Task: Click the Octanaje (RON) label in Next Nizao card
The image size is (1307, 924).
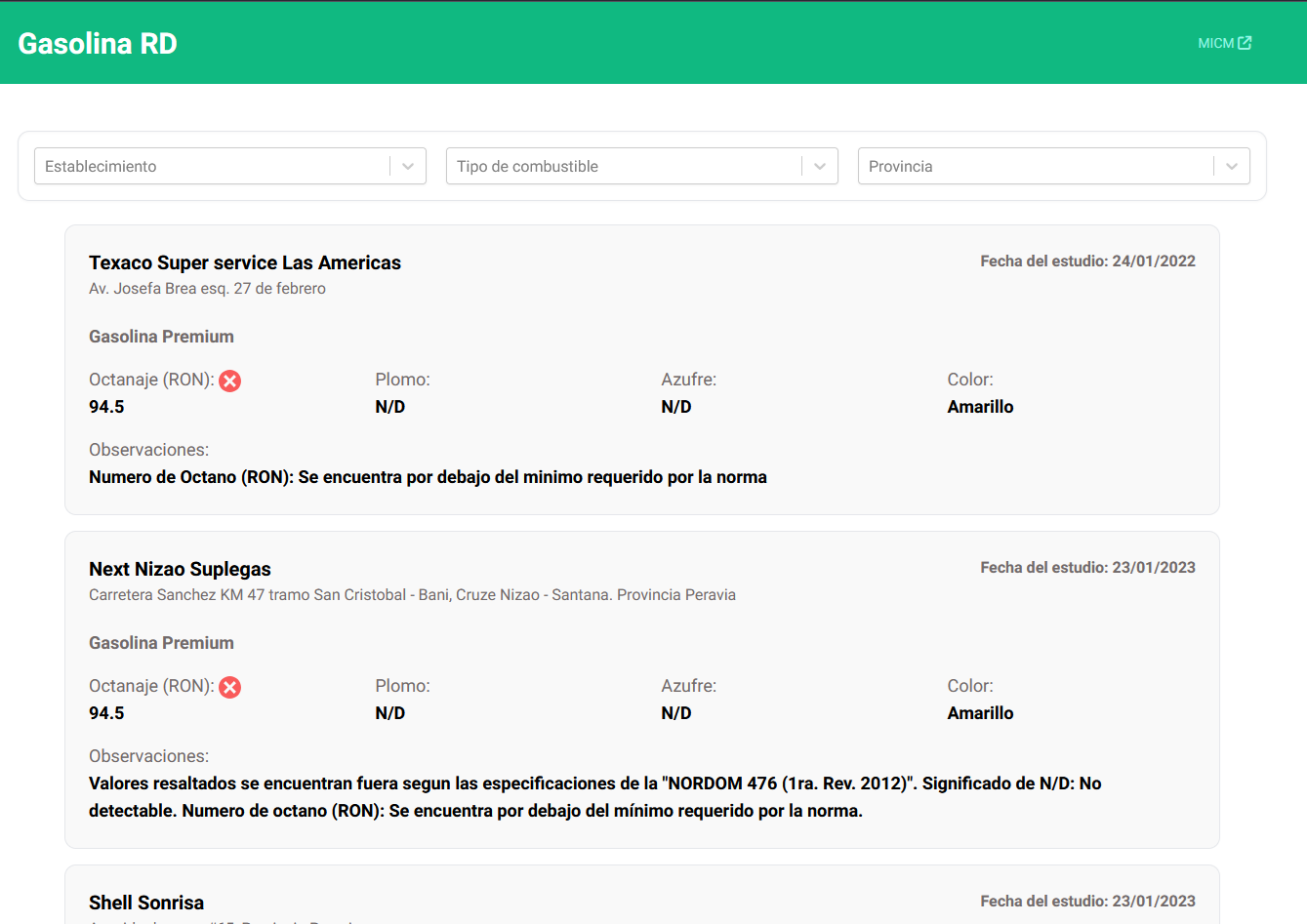Action: coord(151,686)
